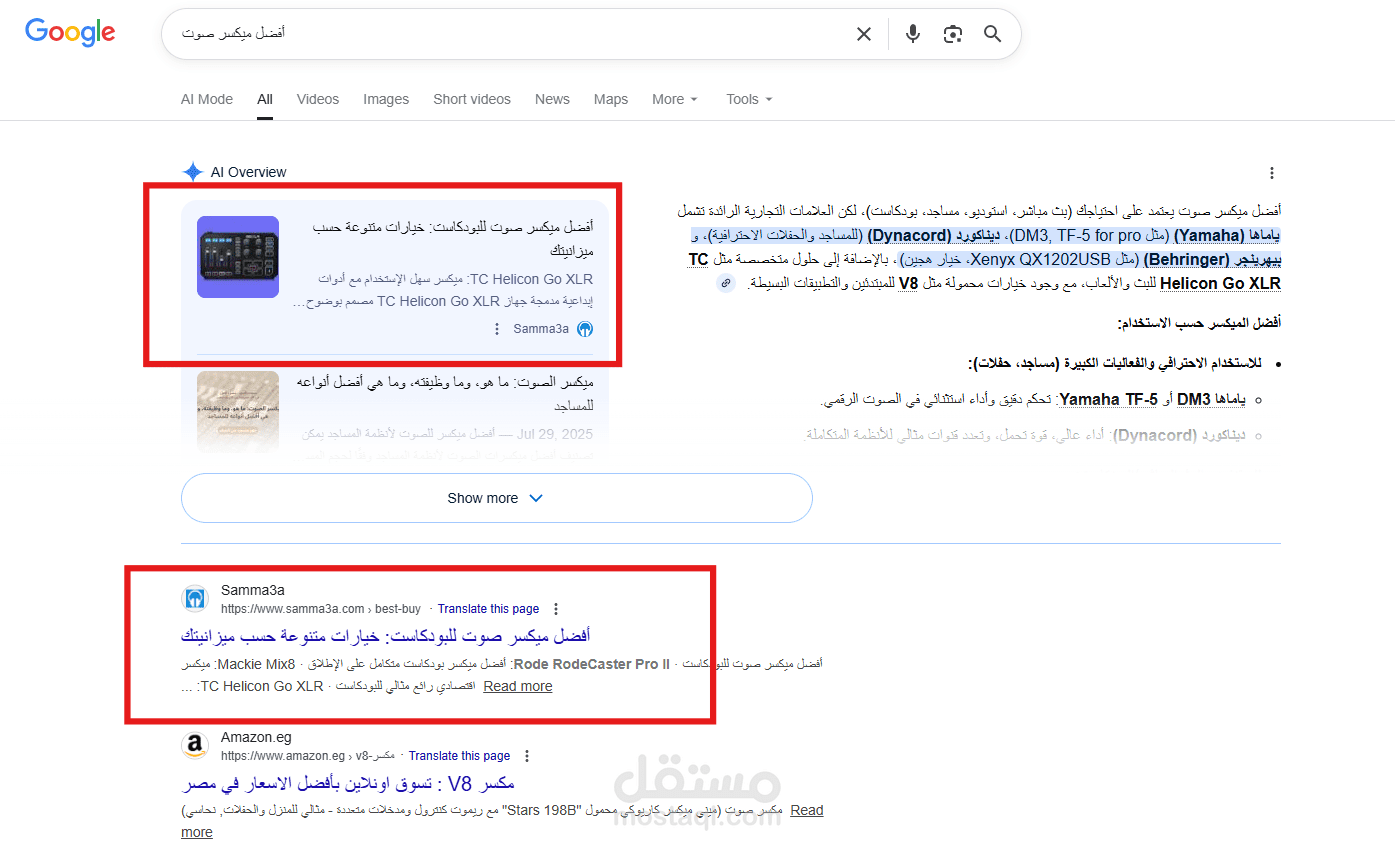
Task: Switch to the Maps tab
Action: click(611, 99)
